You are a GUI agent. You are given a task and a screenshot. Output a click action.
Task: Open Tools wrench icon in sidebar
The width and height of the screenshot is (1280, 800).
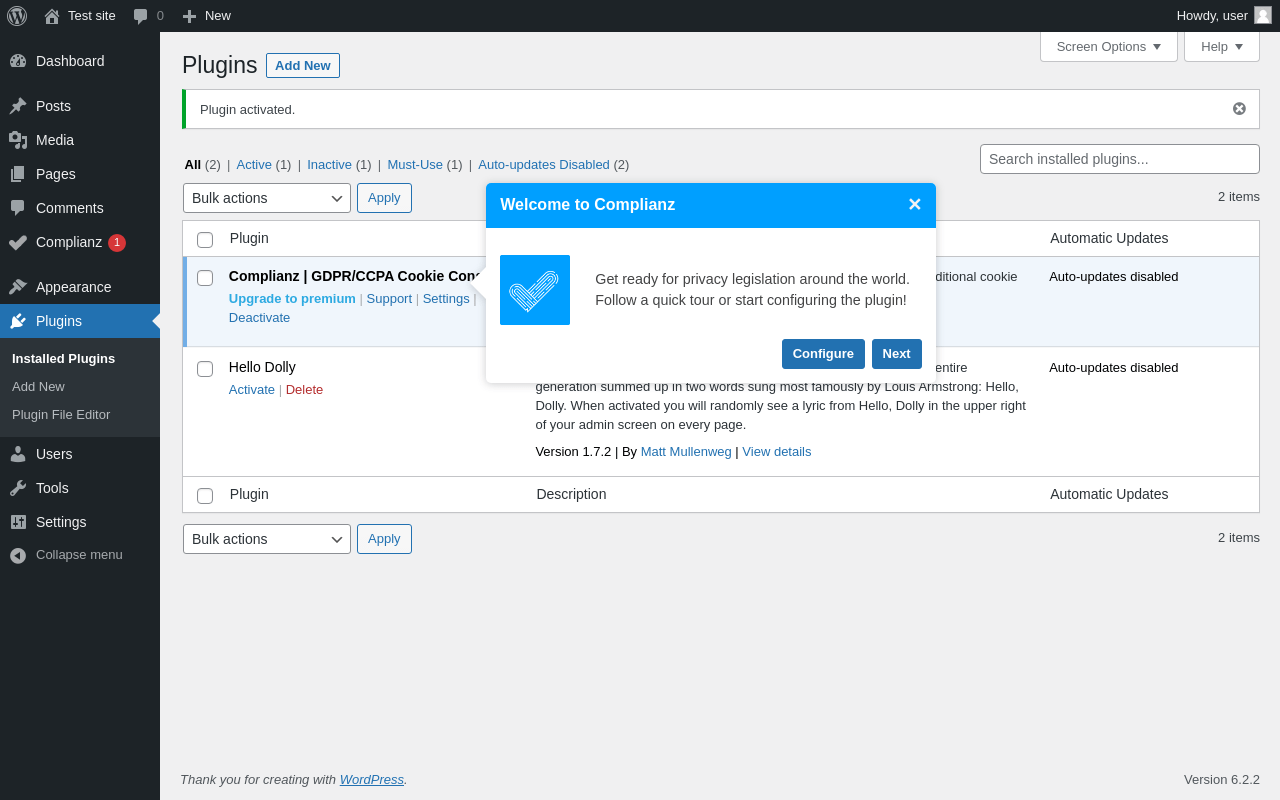pos(18,488)
